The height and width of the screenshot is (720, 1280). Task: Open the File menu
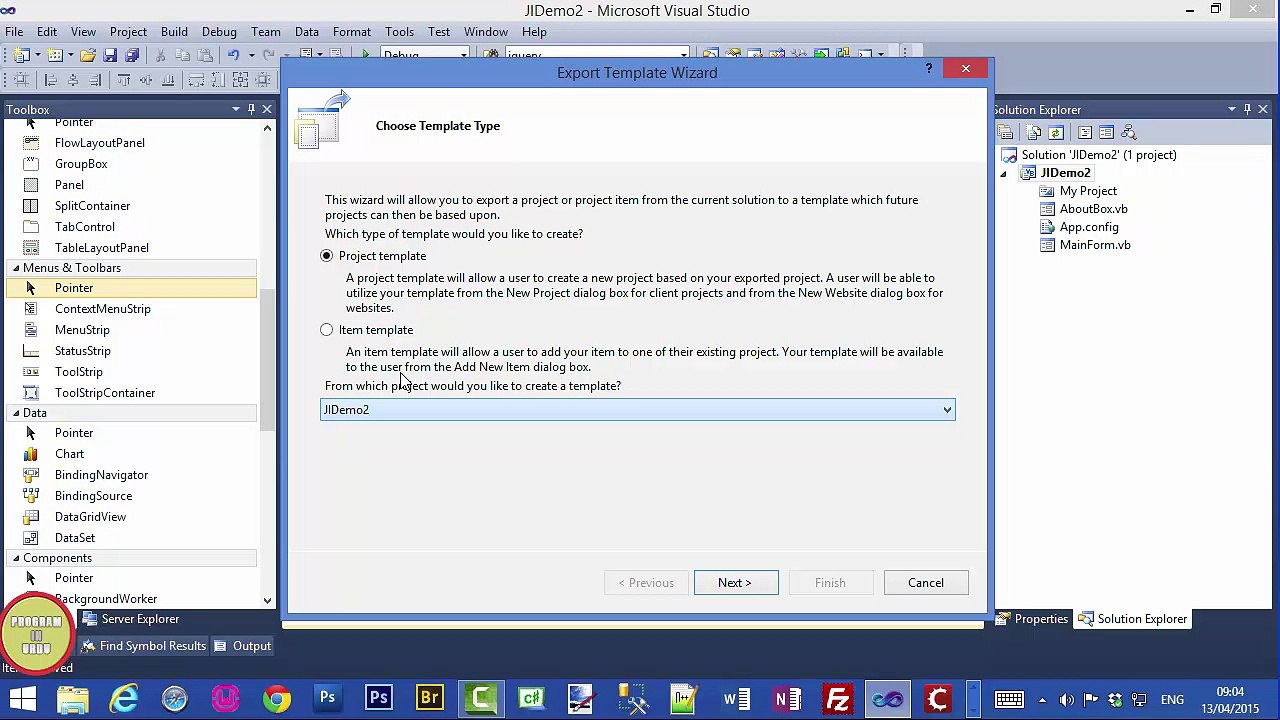14,32
